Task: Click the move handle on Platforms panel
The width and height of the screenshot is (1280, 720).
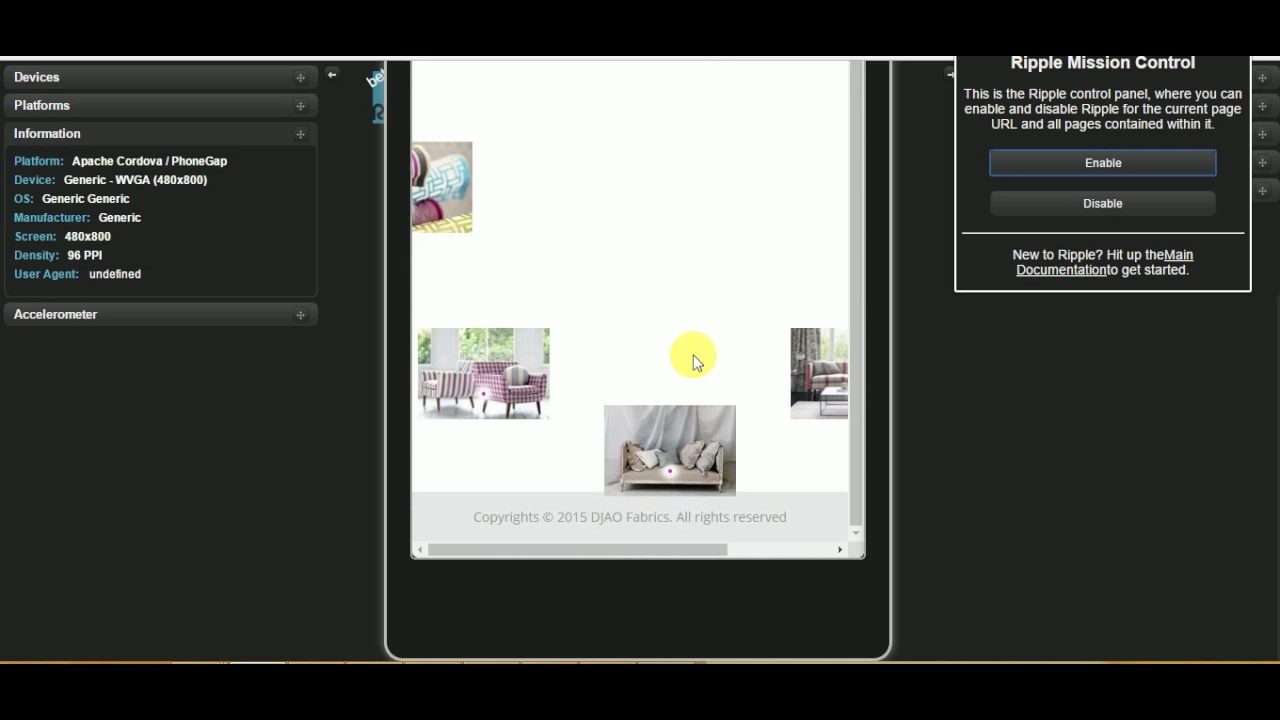Action: [x=300, y=106]
